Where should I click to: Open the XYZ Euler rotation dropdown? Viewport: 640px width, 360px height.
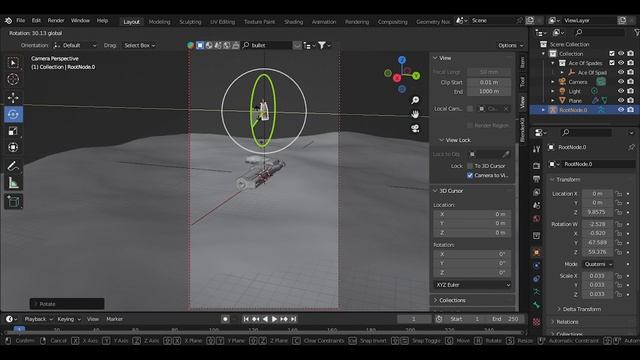pos(472,285)
